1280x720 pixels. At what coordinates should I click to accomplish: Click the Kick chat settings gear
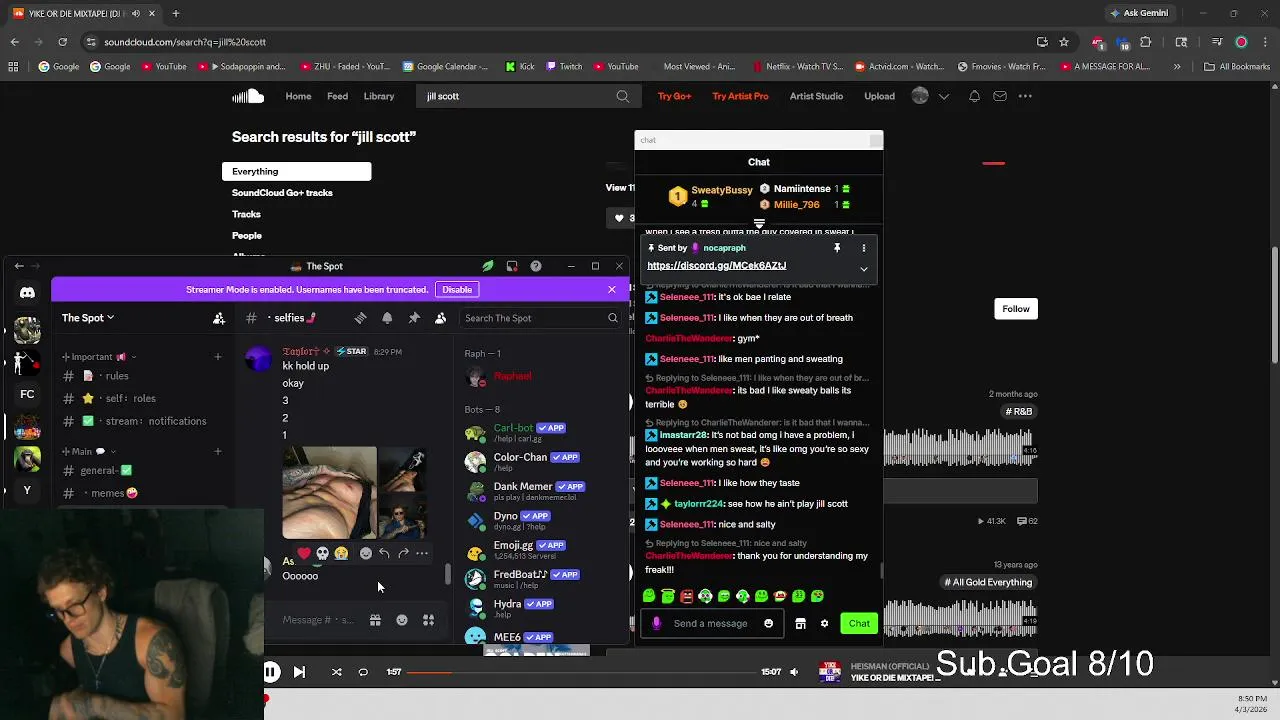824,623
